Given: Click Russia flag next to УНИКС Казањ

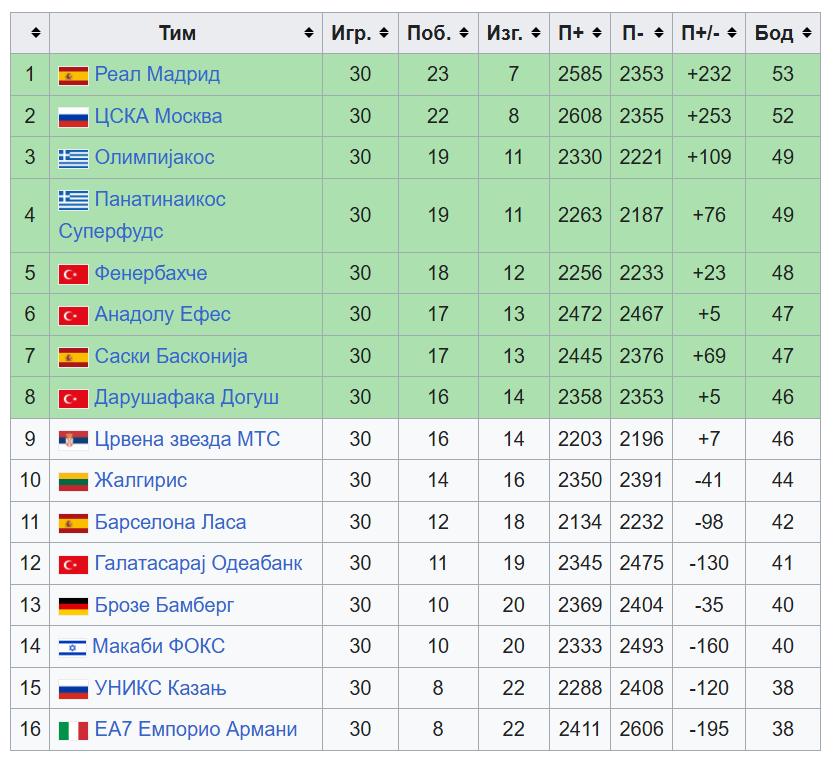Looking at the screenshot, I should [x=73, y=689].
